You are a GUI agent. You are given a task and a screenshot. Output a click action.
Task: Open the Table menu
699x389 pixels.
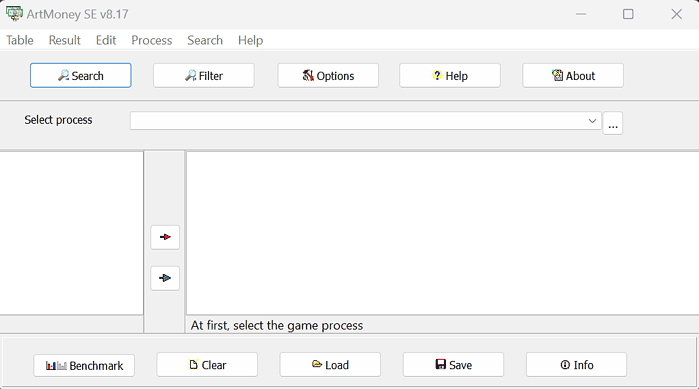point(20,40)
